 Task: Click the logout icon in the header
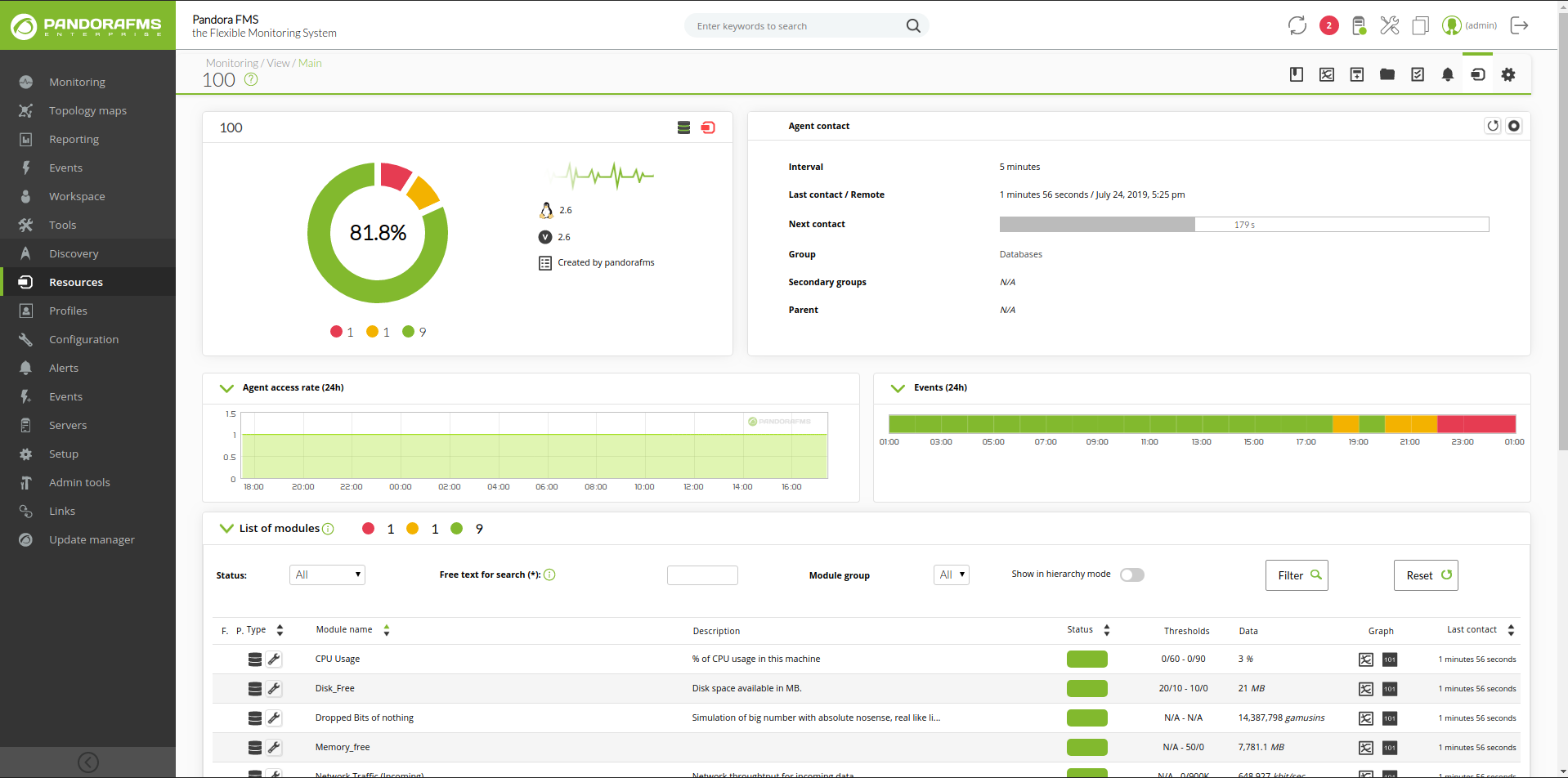[x=1520, y=25]
